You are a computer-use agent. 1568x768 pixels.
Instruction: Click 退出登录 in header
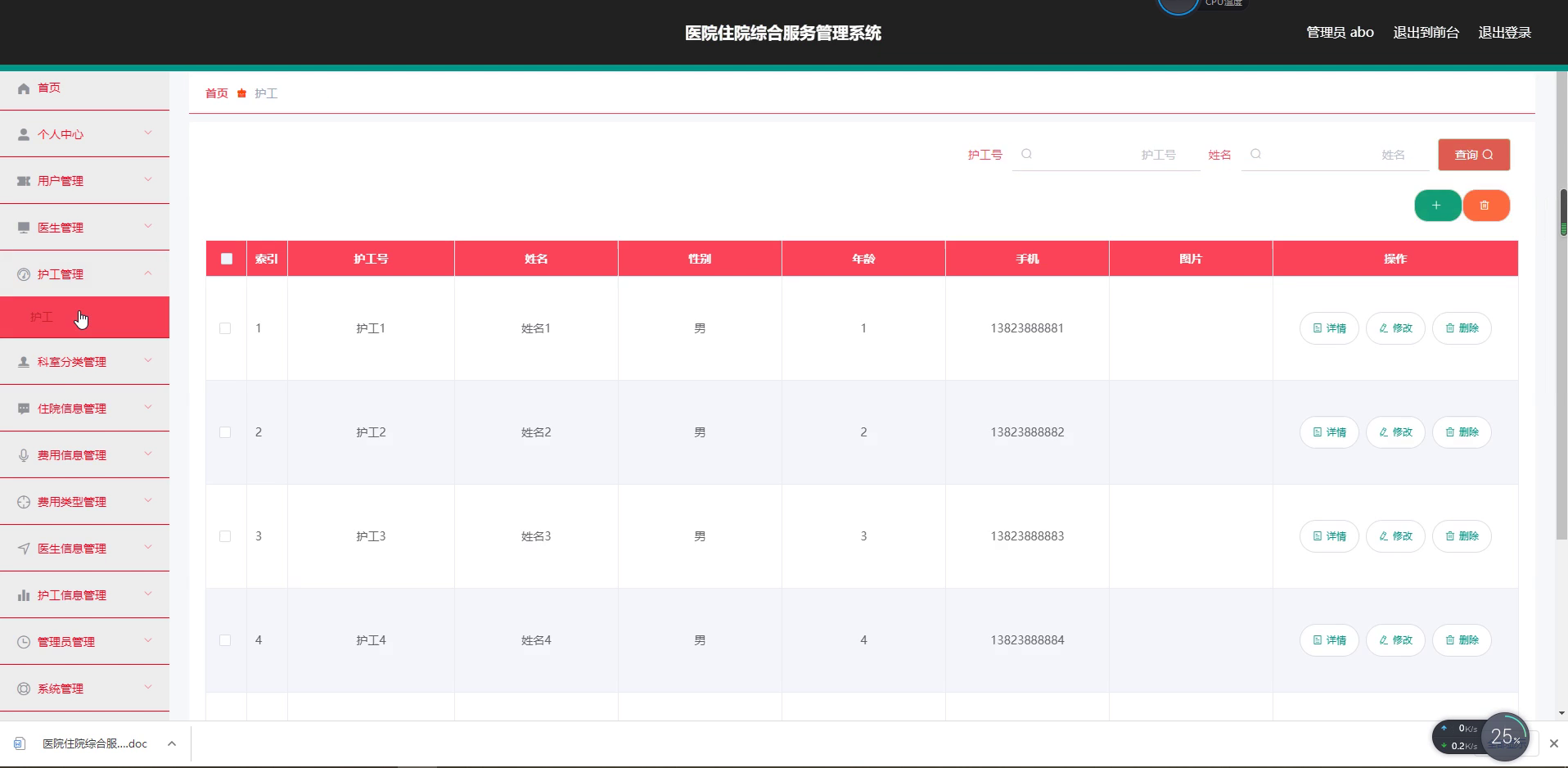1504,33
